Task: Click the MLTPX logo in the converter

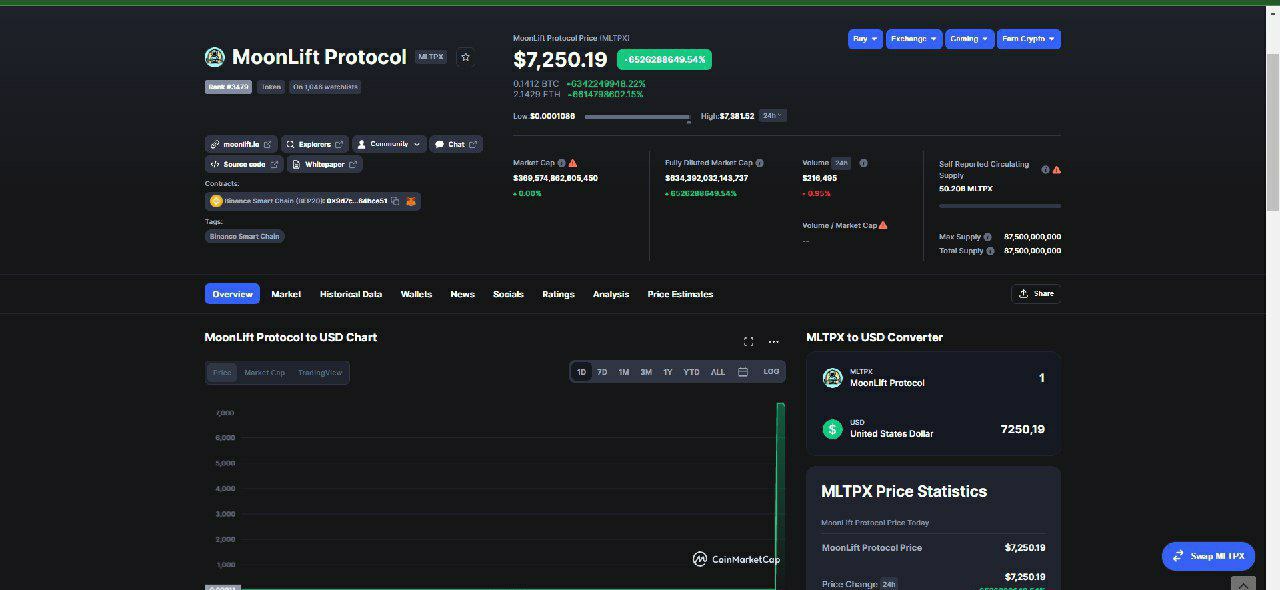Action: [832, 378]
